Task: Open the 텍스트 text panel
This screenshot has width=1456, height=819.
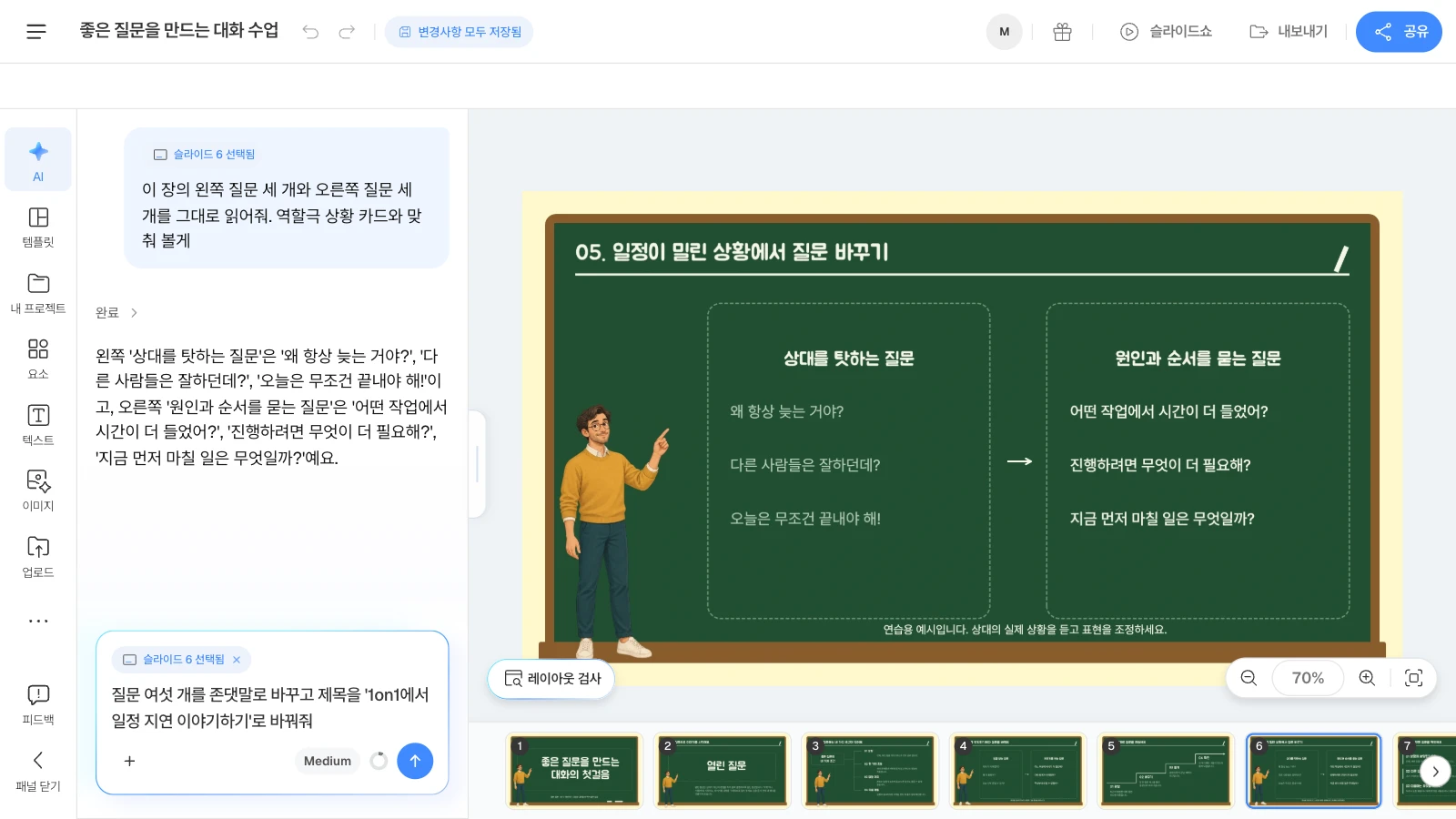Action: pos(38,425)
